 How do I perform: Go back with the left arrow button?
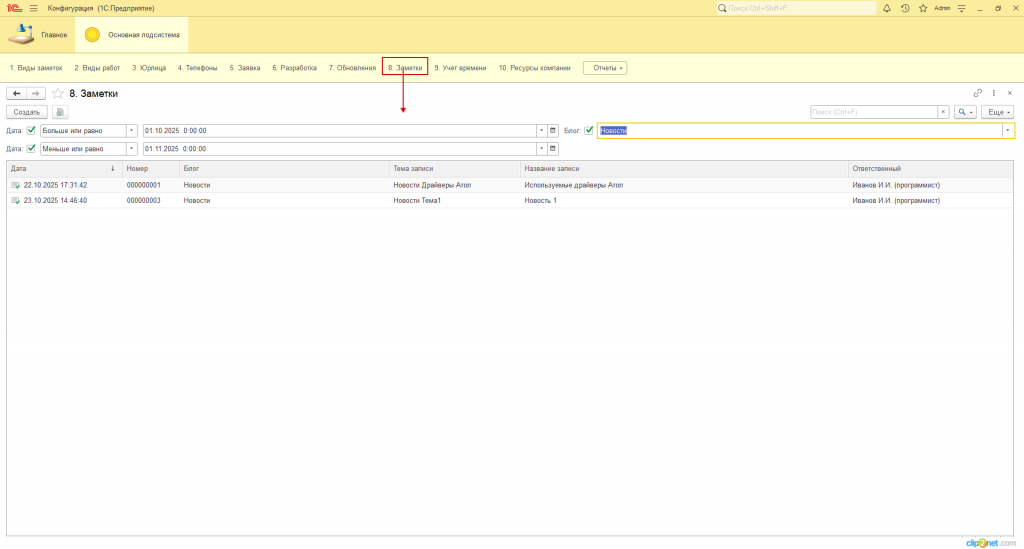pos(16,93)
